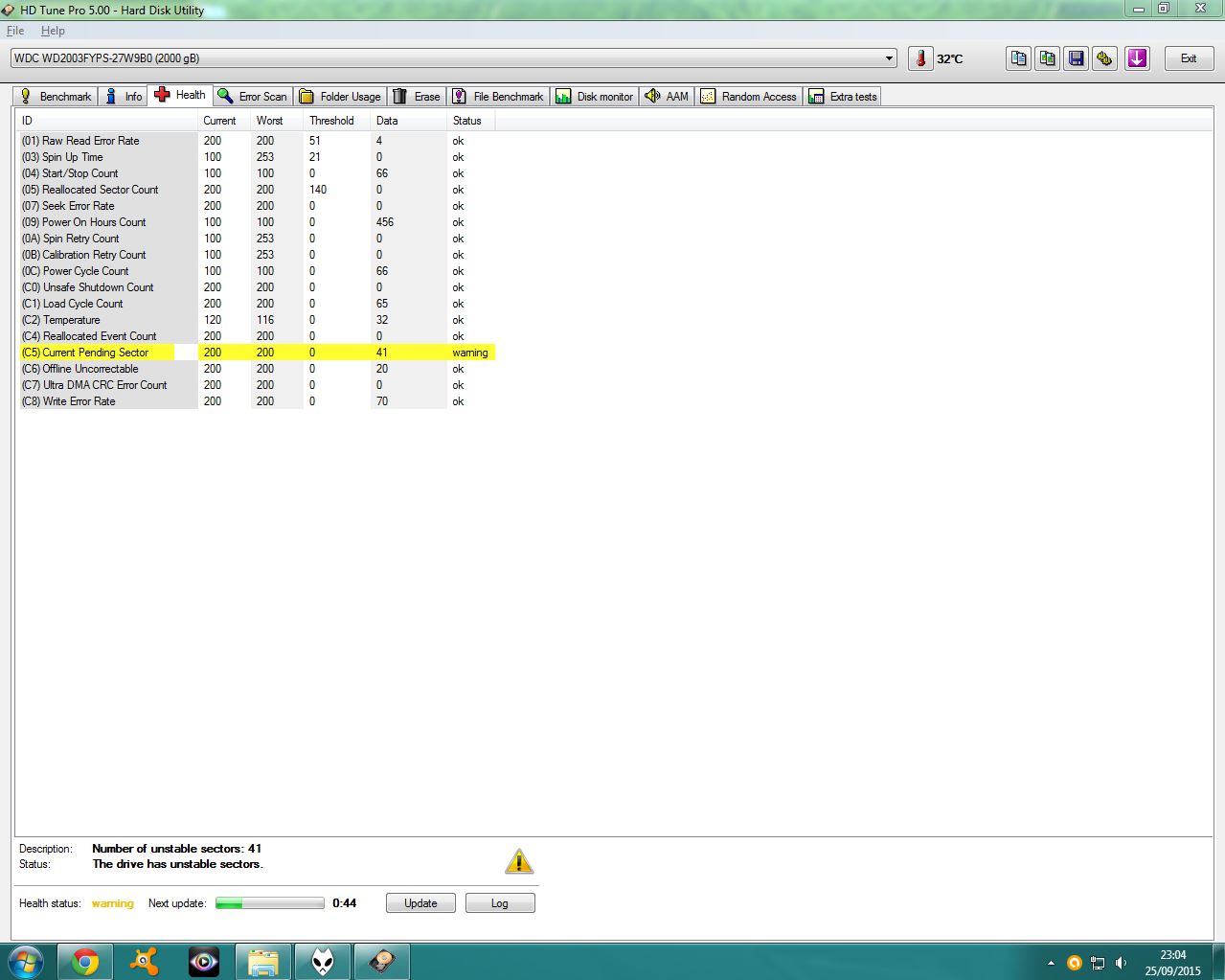Screen dimensions: 1225x980
Task: Open Windows Explorer from the taskbar
Action: [263, 961]
